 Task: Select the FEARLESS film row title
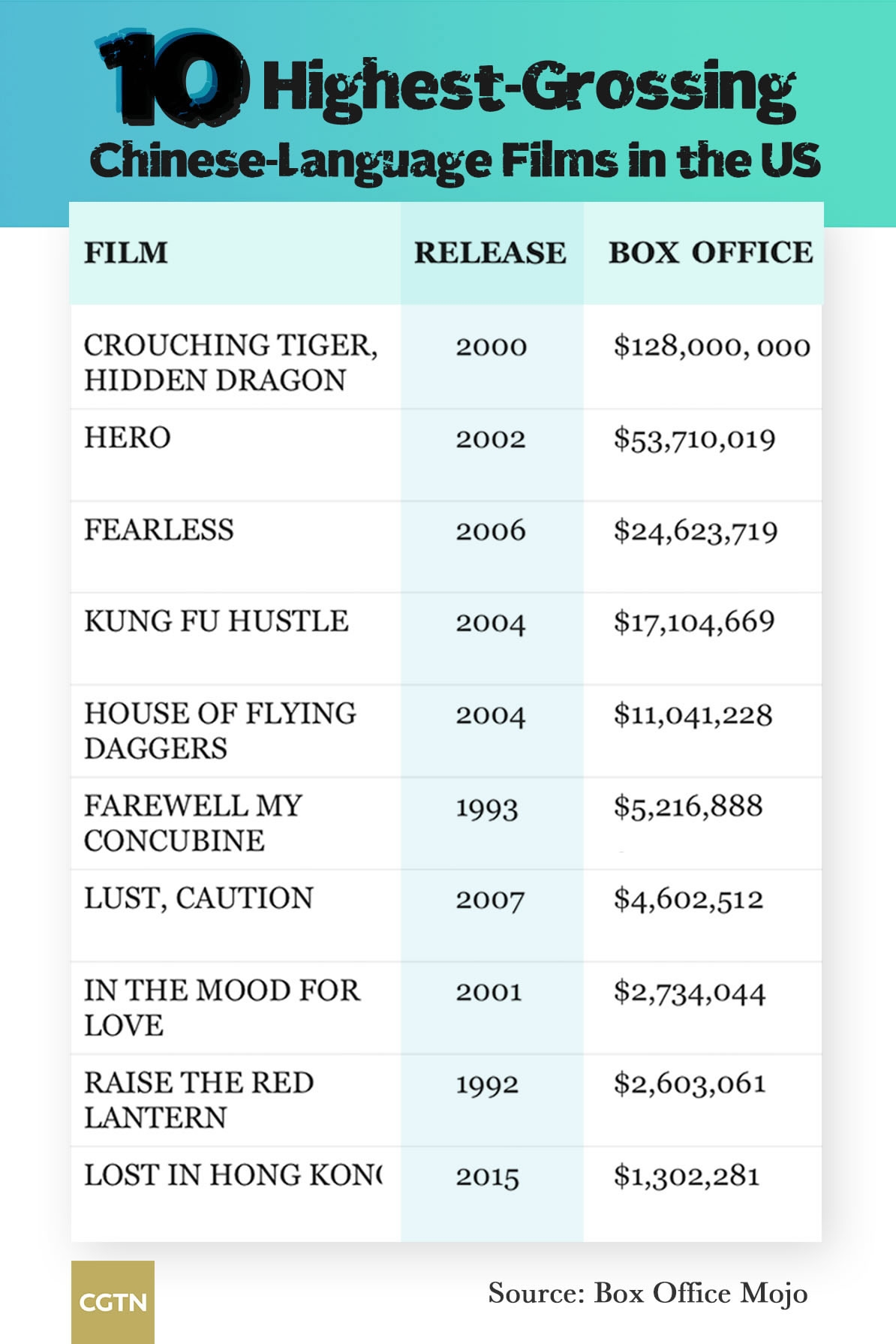coord(159,530)
